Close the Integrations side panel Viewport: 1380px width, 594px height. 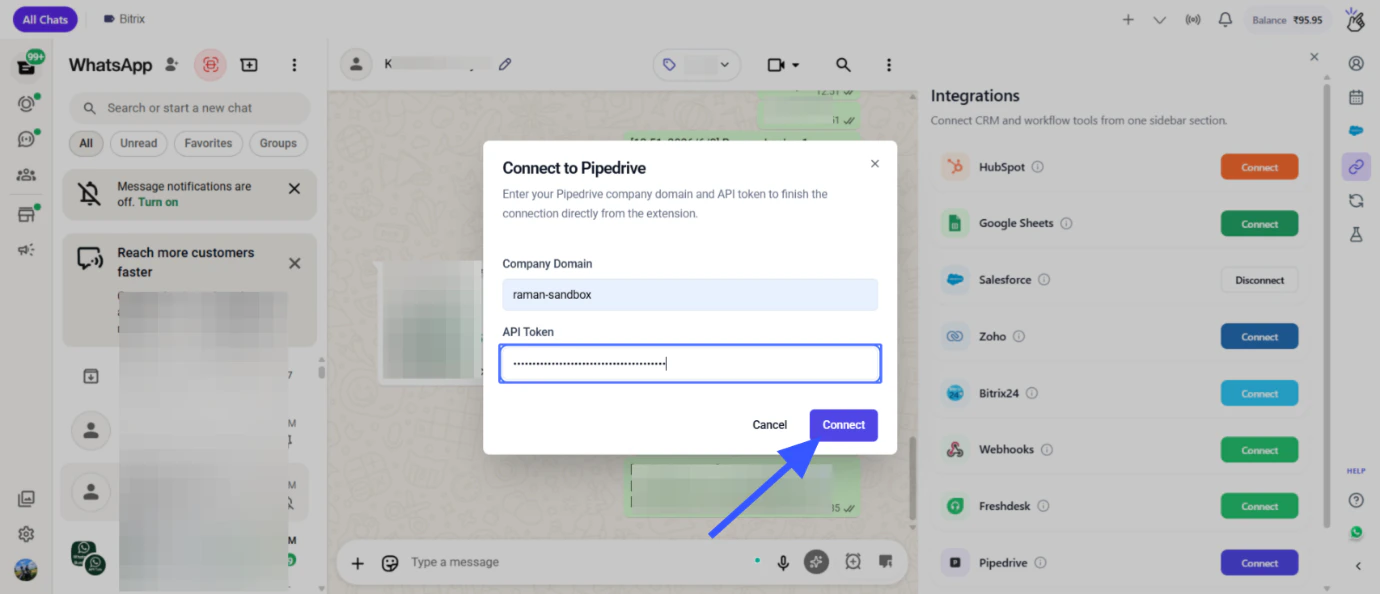(1314, 57)
